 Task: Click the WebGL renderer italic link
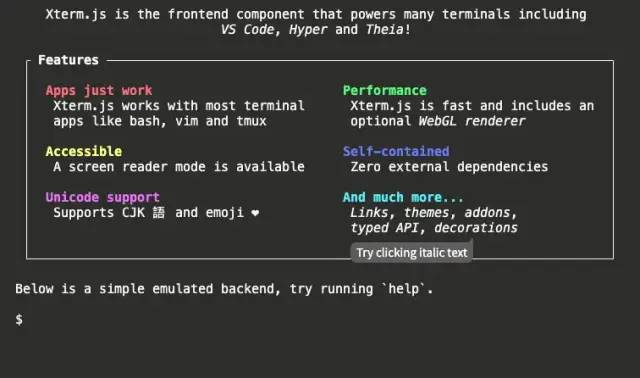[x=472, y=121]
